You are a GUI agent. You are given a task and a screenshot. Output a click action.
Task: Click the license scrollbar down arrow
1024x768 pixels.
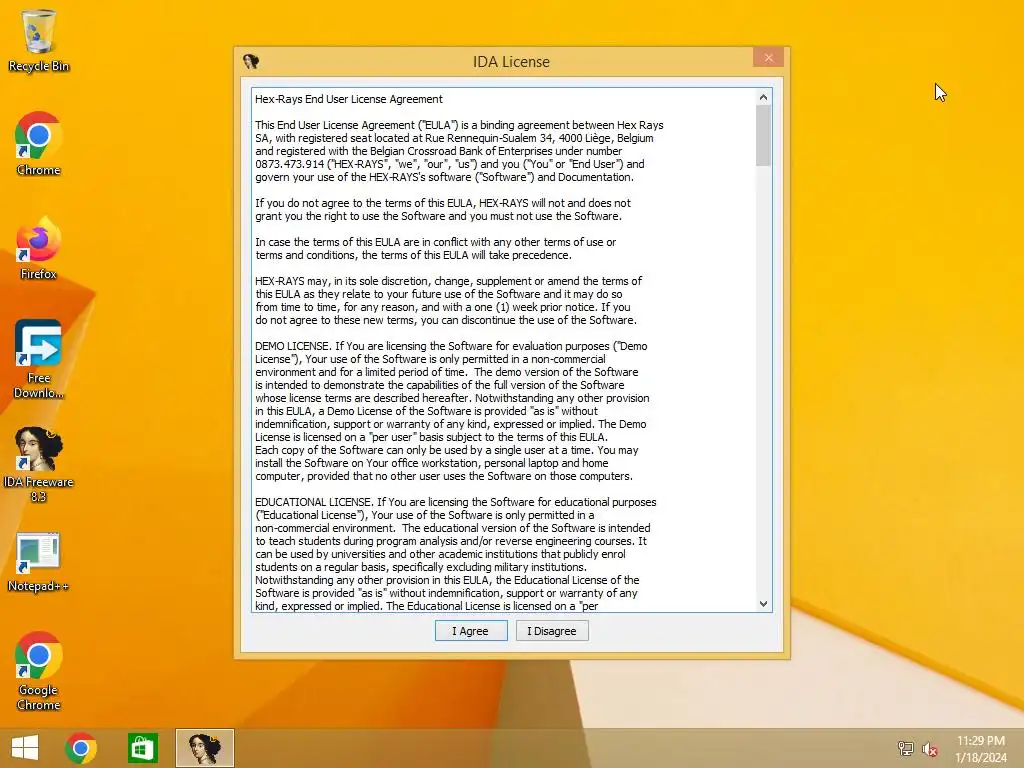763,604
